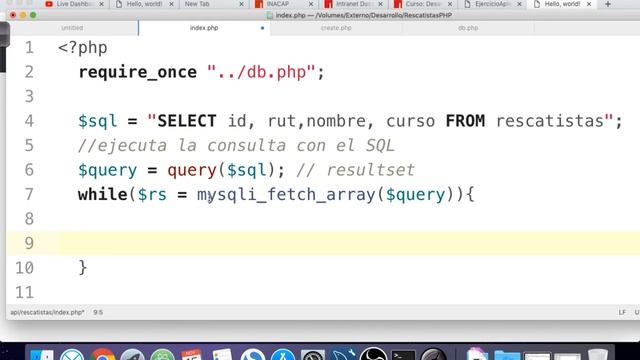The height and width of the screenshot is (360, 640).
Task: Click the SELECT keyword in the query
Action: 187,121
